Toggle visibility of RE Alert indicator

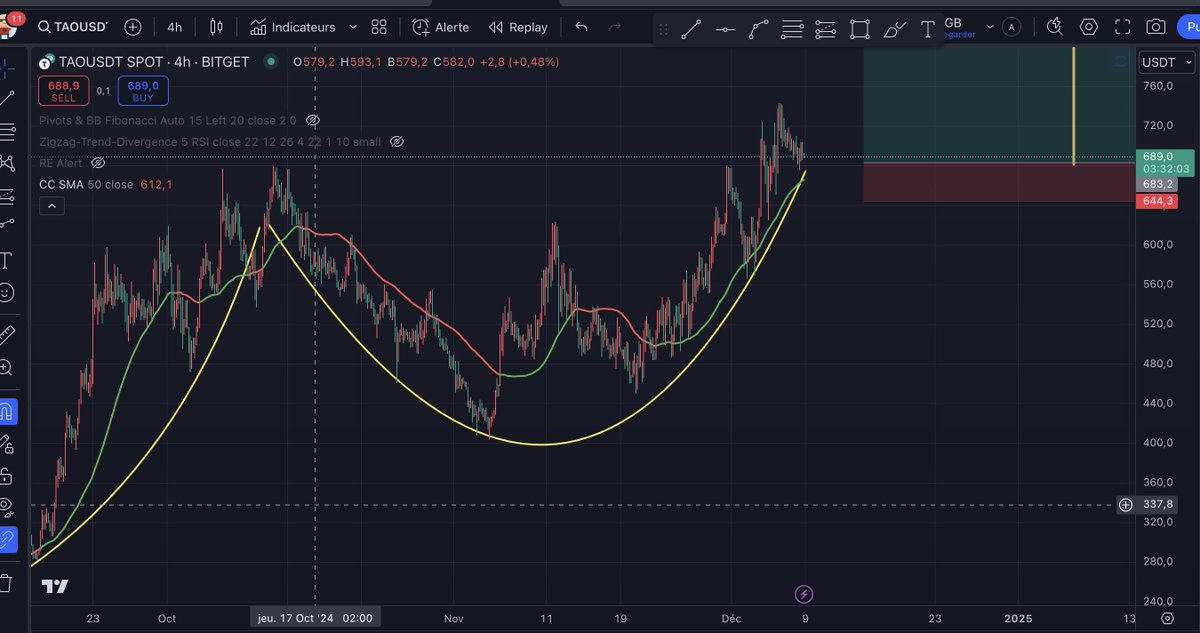point(98,163)
